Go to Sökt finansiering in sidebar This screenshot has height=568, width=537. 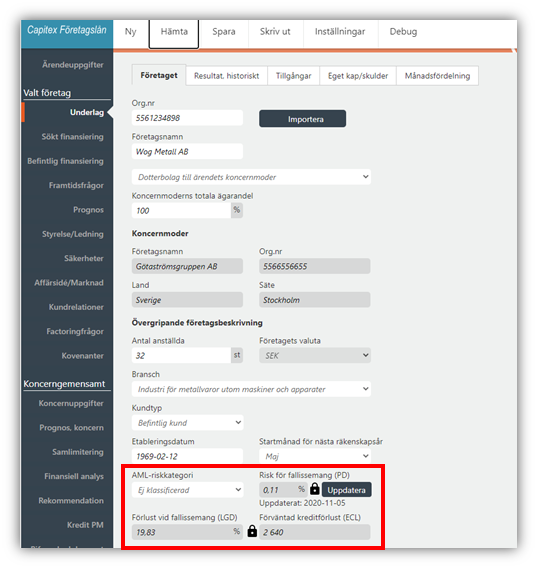point(72,137)
